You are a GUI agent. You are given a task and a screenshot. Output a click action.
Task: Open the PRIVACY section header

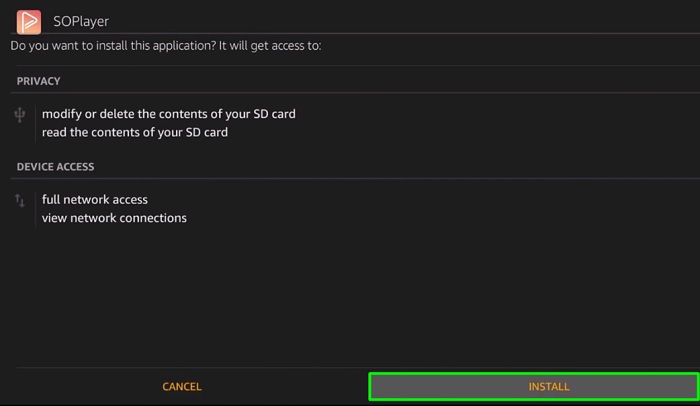point(38,81)
